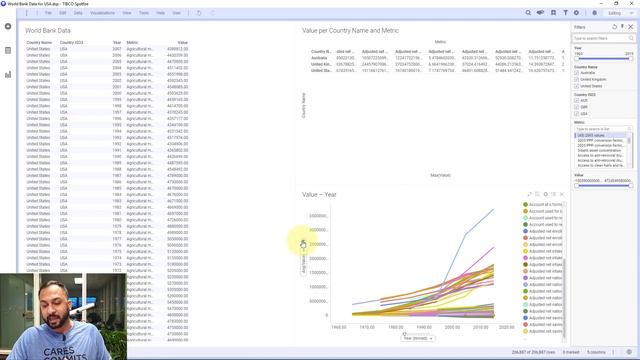Image resolution: width=640 pixels, height=360 pixels.
Task: Open the Year (binned) axis selector dropdown
Action: [x=417, y=338]
